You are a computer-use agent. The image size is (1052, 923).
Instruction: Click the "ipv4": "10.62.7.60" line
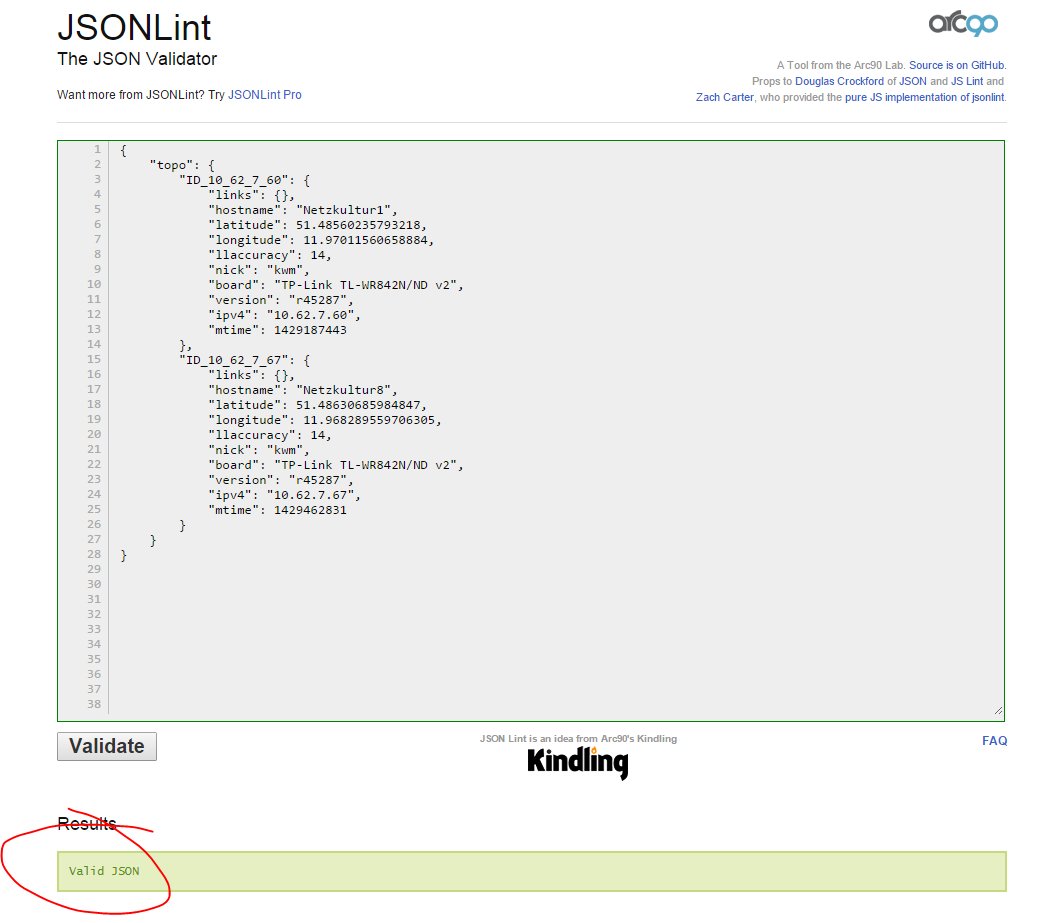[x=284, y=315]
